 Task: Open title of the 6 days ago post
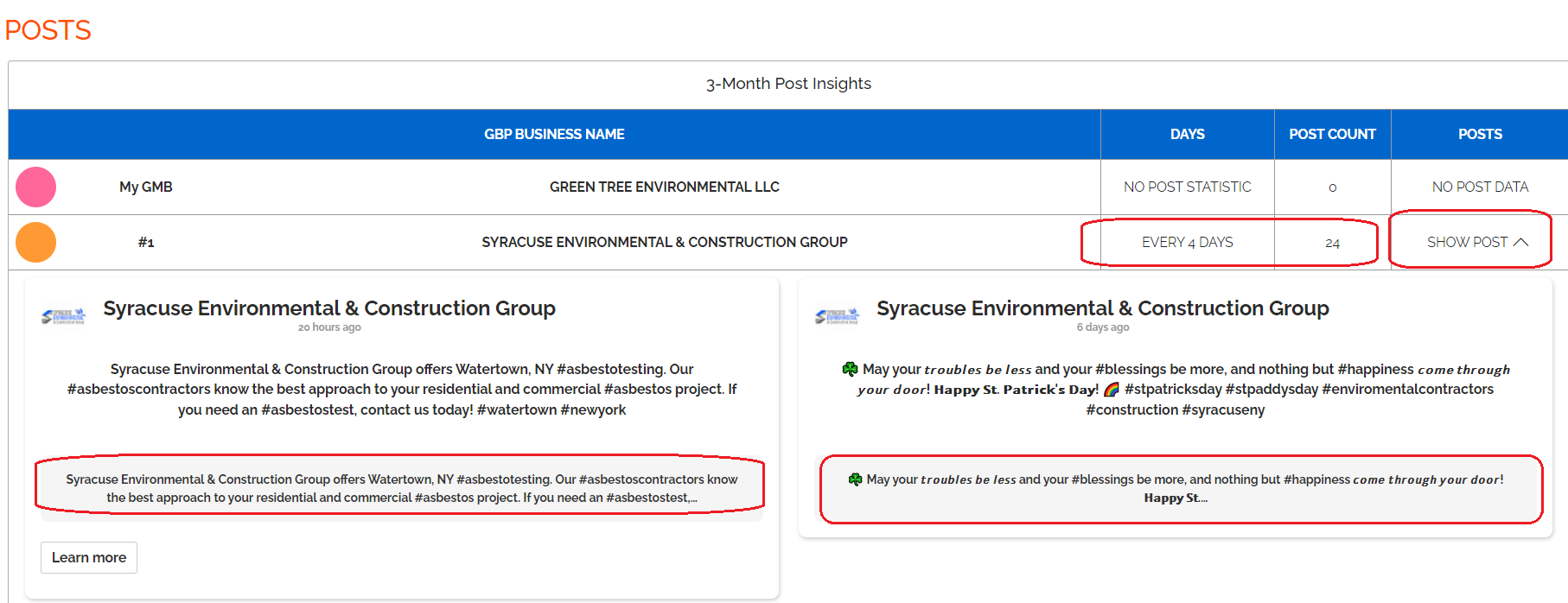click(x=1103, y=308)
